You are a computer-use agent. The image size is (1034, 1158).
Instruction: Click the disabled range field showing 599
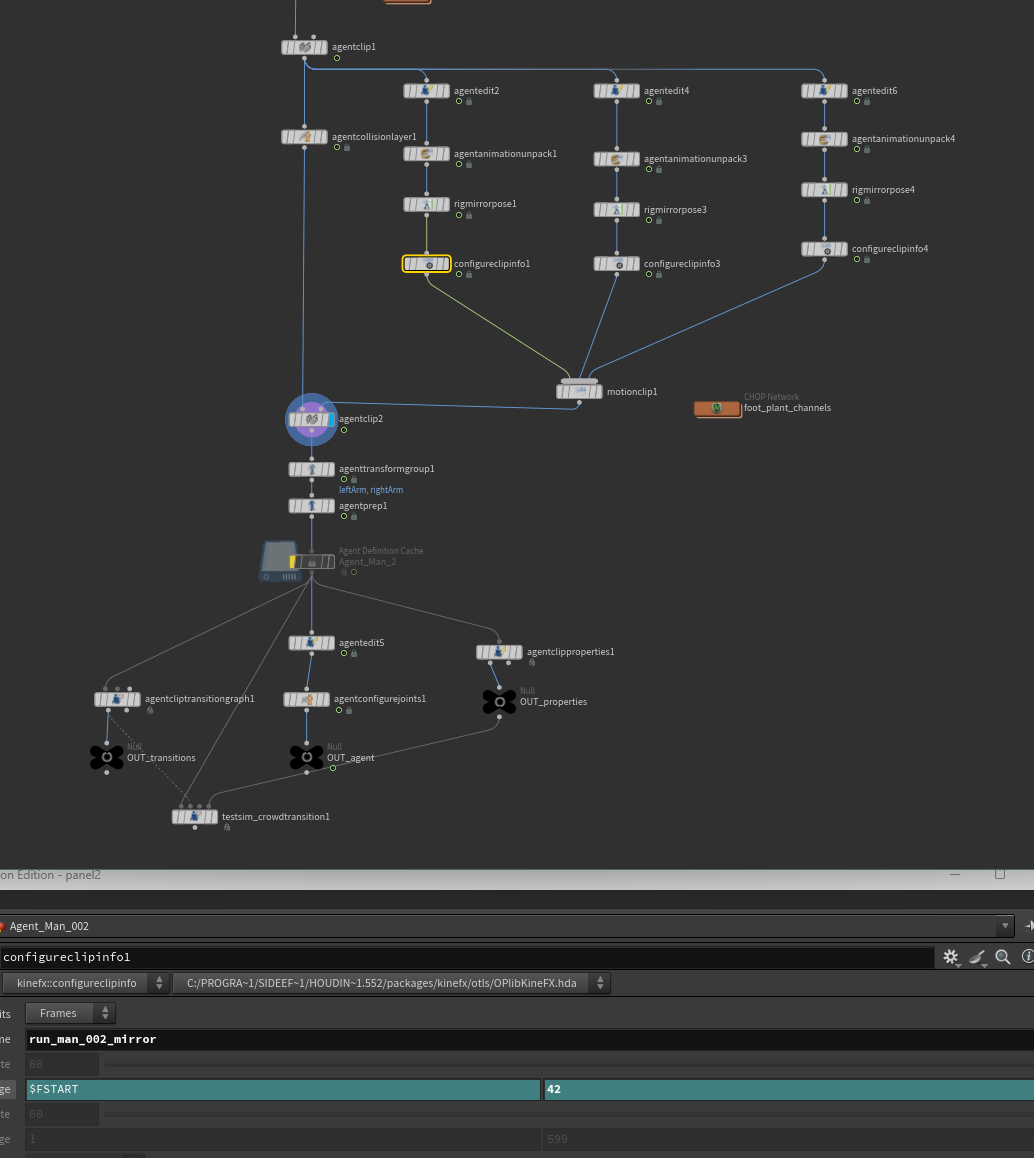click(789, 1139)
